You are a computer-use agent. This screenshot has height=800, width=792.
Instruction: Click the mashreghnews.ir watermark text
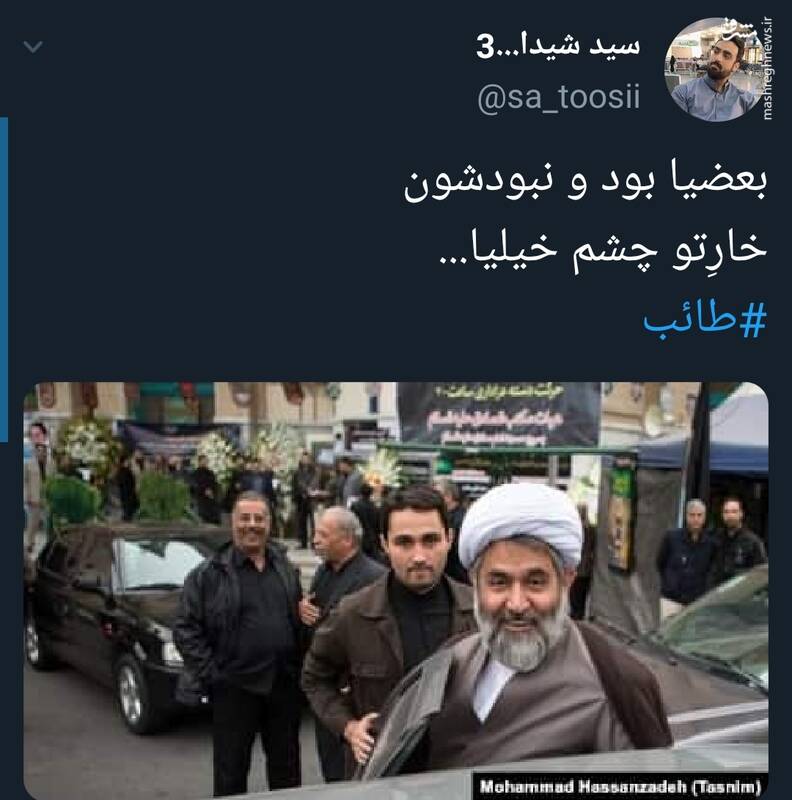(x=766, y=68)
